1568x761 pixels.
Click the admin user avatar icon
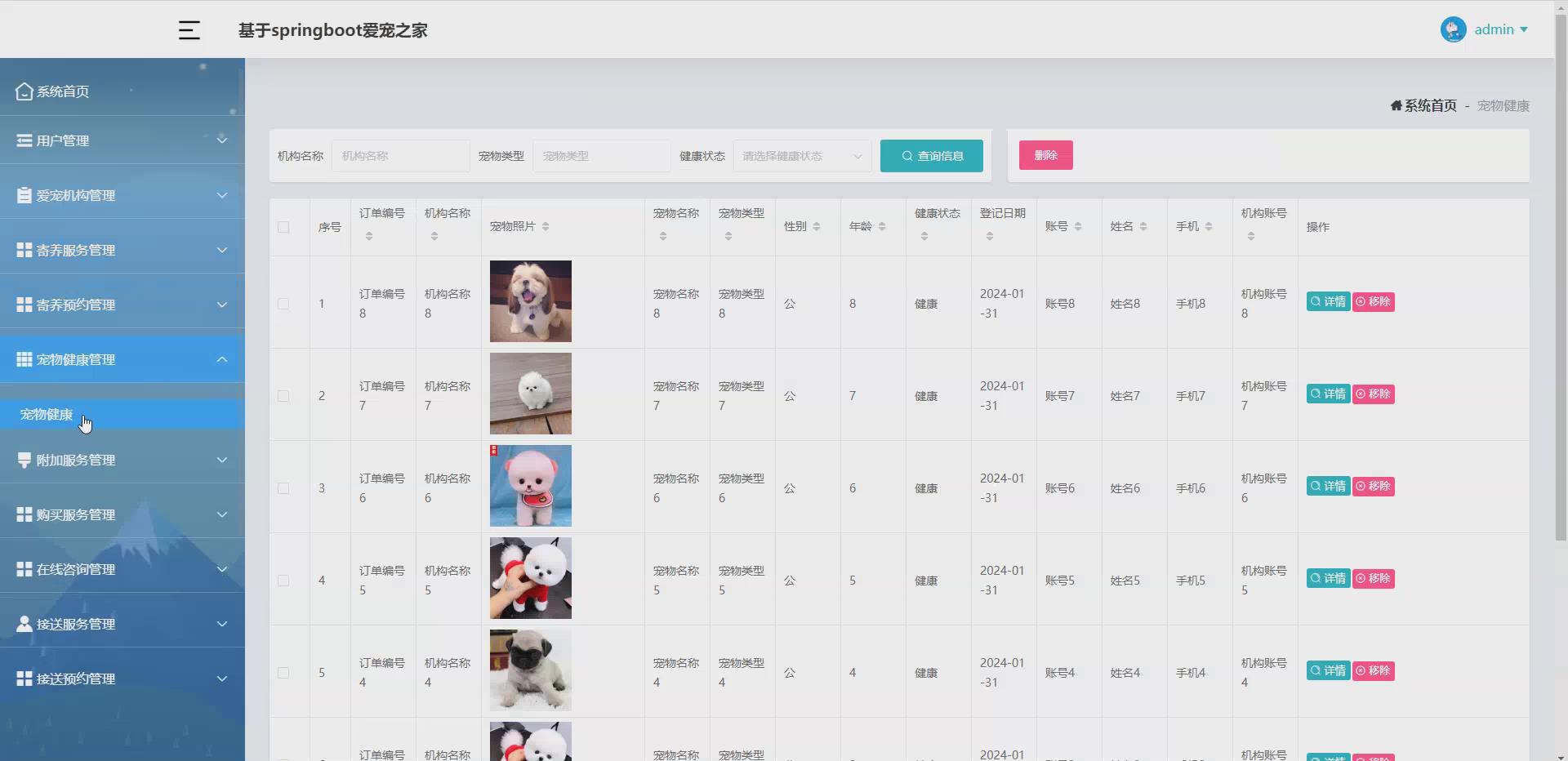pos(1454,29)
